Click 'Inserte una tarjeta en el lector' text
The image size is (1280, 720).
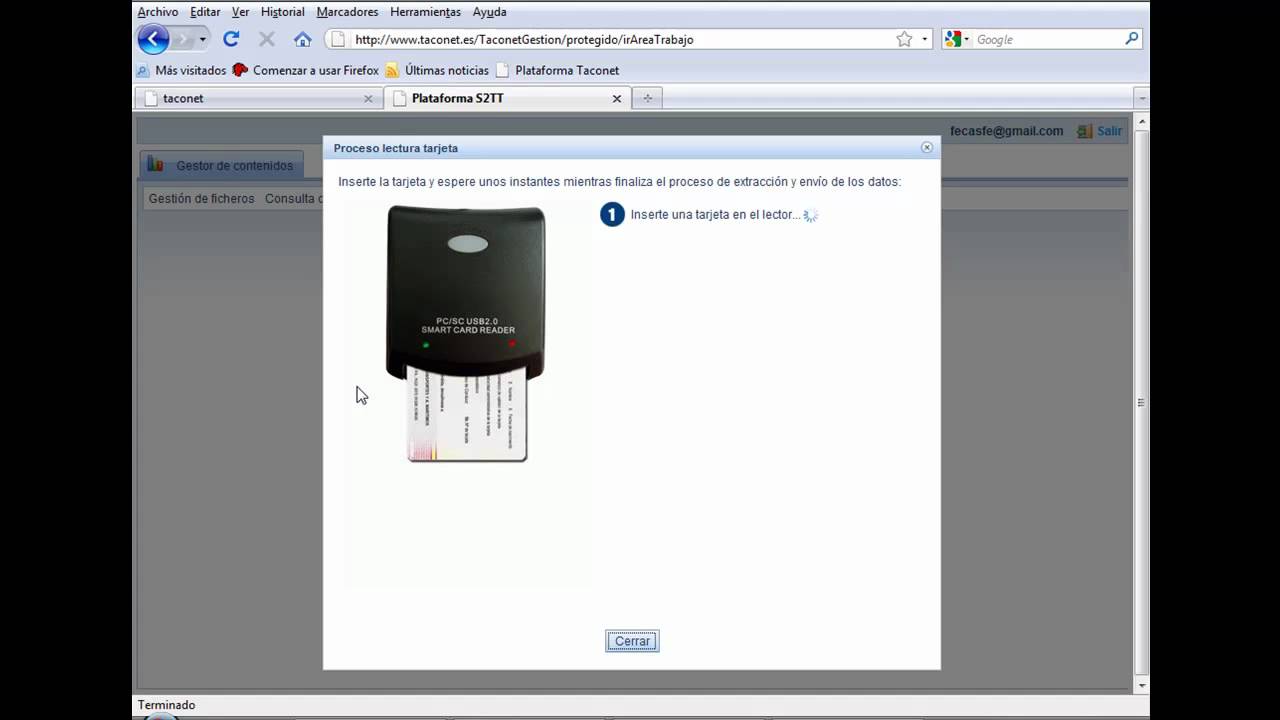click(x=715, y=214)
